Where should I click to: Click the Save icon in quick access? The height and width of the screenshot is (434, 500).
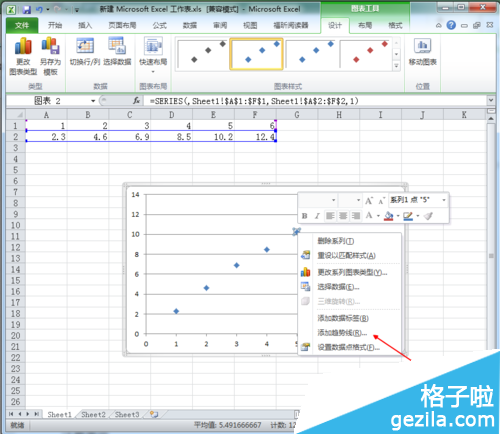point(27,9)
